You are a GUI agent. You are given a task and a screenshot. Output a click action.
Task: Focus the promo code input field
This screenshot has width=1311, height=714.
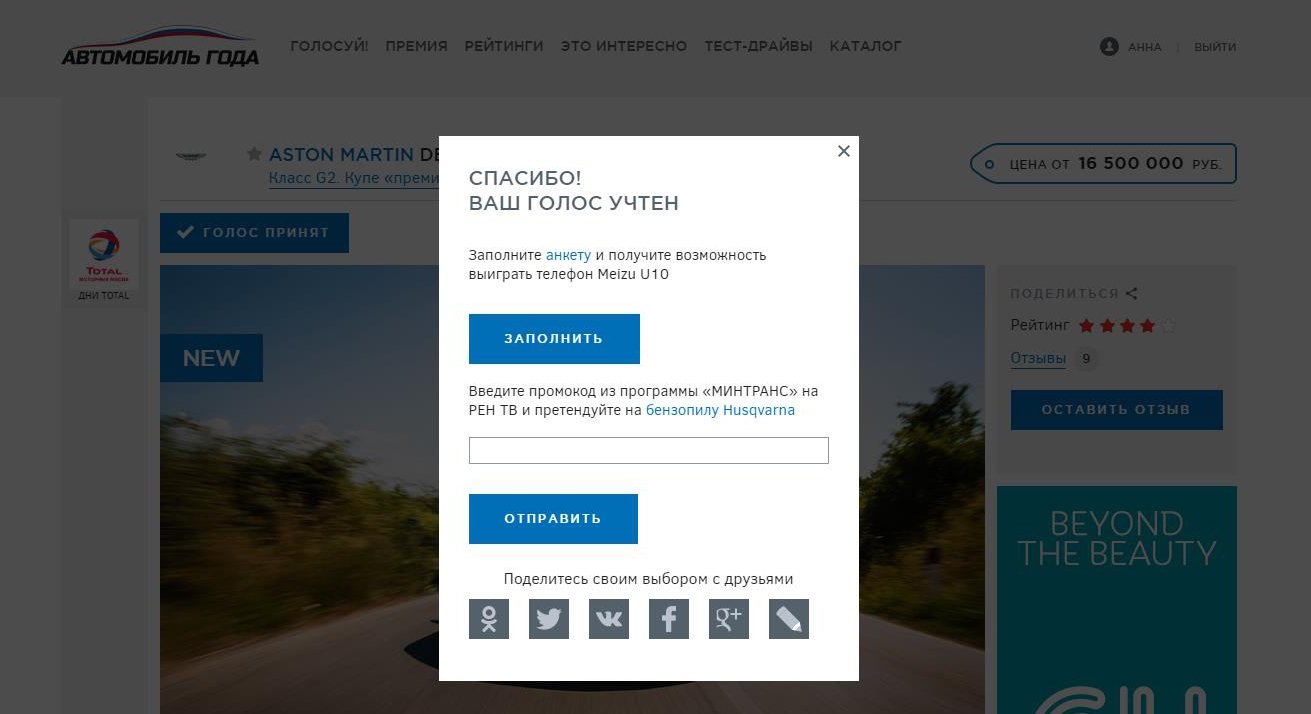pos(649,450)
